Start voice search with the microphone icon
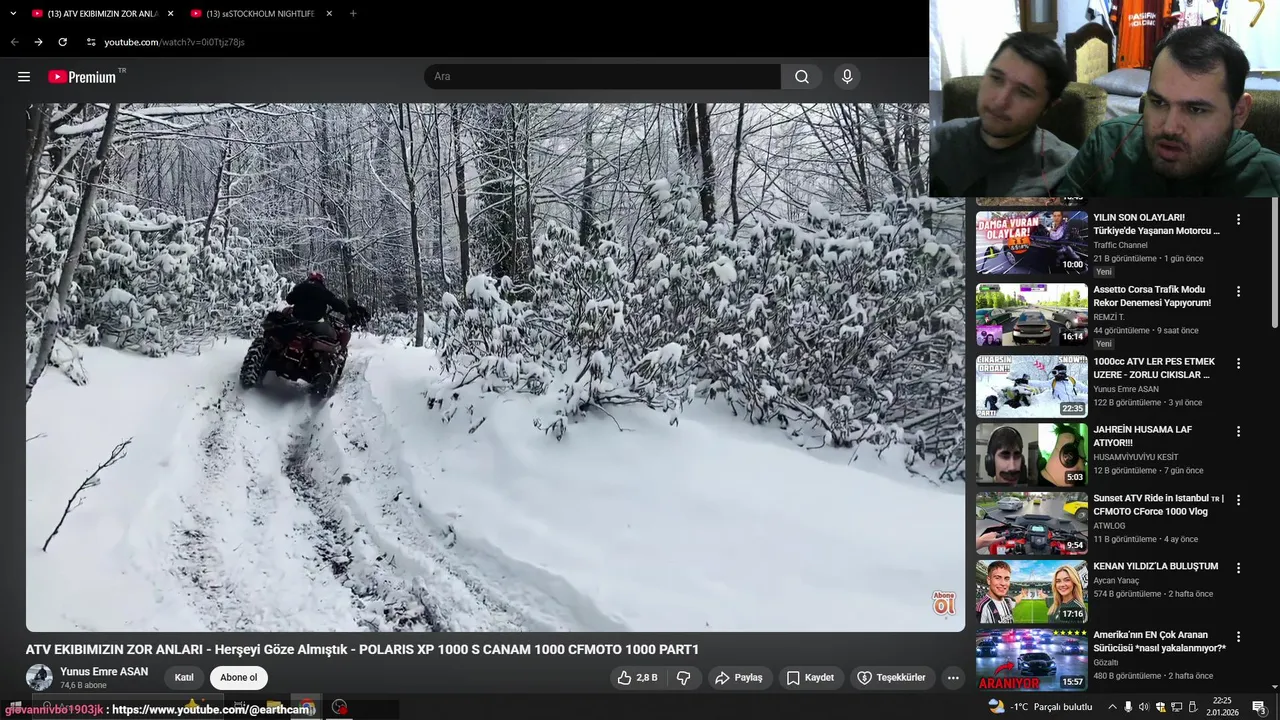The width and height of the screenshot is (1280, 720). click(x=847, y=77)
